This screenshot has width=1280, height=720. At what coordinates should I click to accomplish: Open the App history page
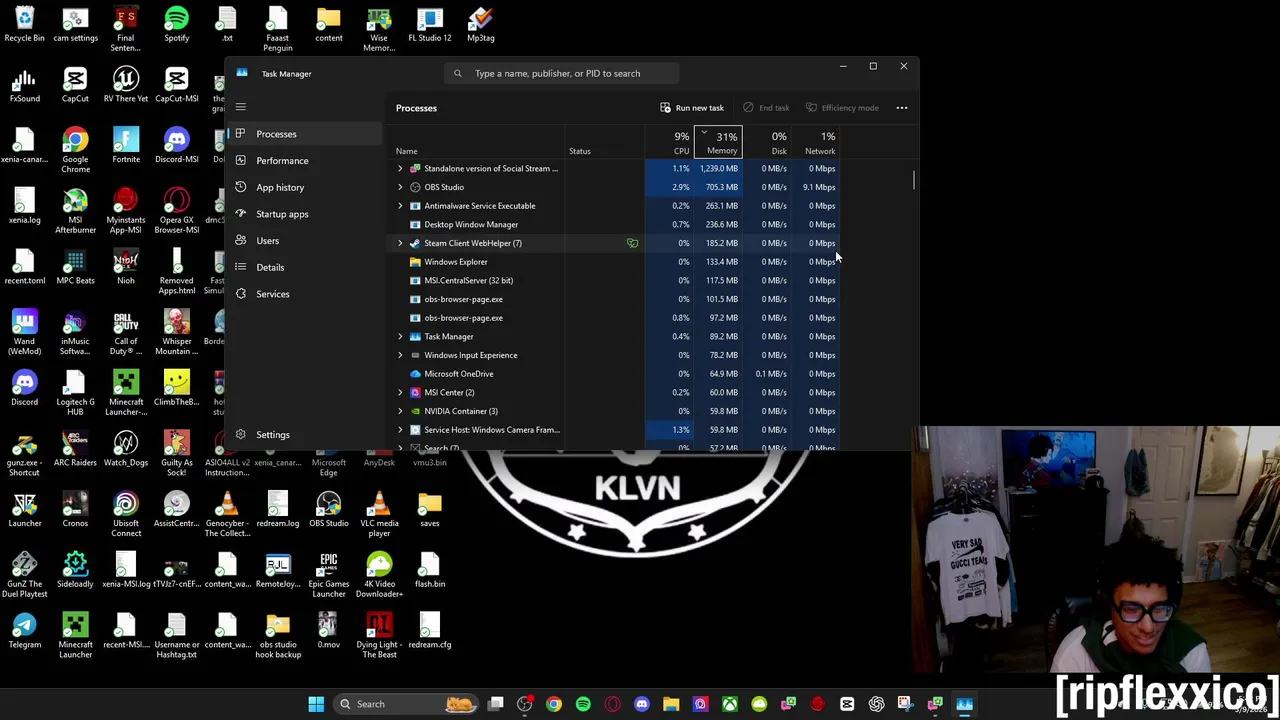304,187
